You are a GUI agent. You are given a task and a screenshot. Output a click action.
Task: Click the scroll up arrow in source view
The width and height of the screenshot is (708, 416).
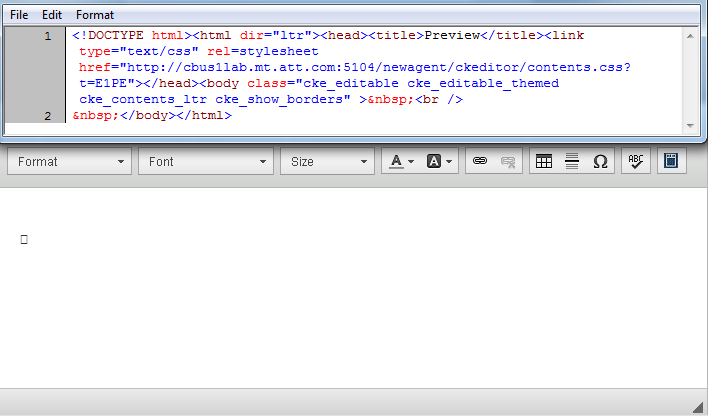click(x=690, y=36)
